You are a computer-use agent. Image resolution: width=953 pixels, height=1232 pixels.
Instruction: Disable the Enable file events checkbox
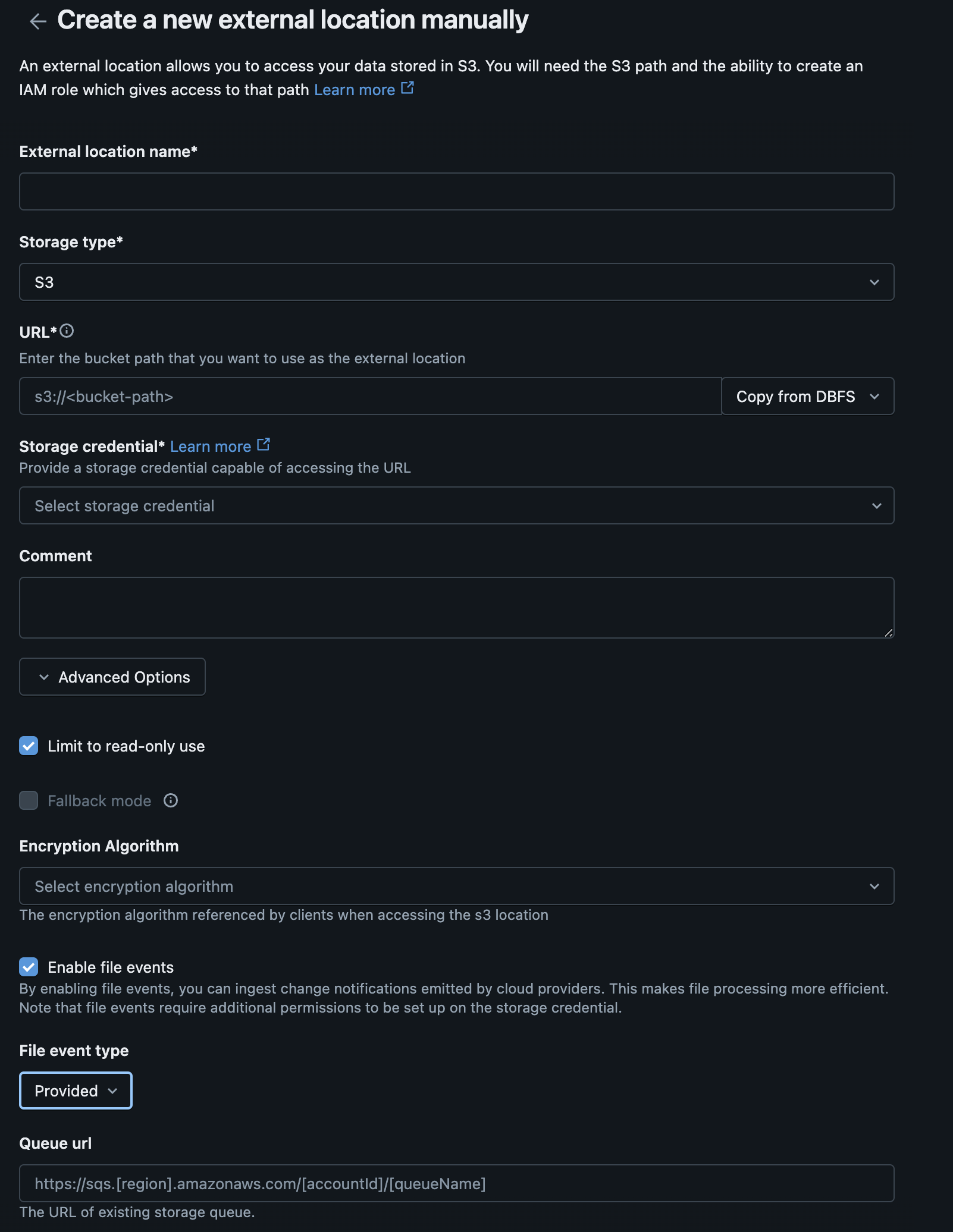point(29,967)
